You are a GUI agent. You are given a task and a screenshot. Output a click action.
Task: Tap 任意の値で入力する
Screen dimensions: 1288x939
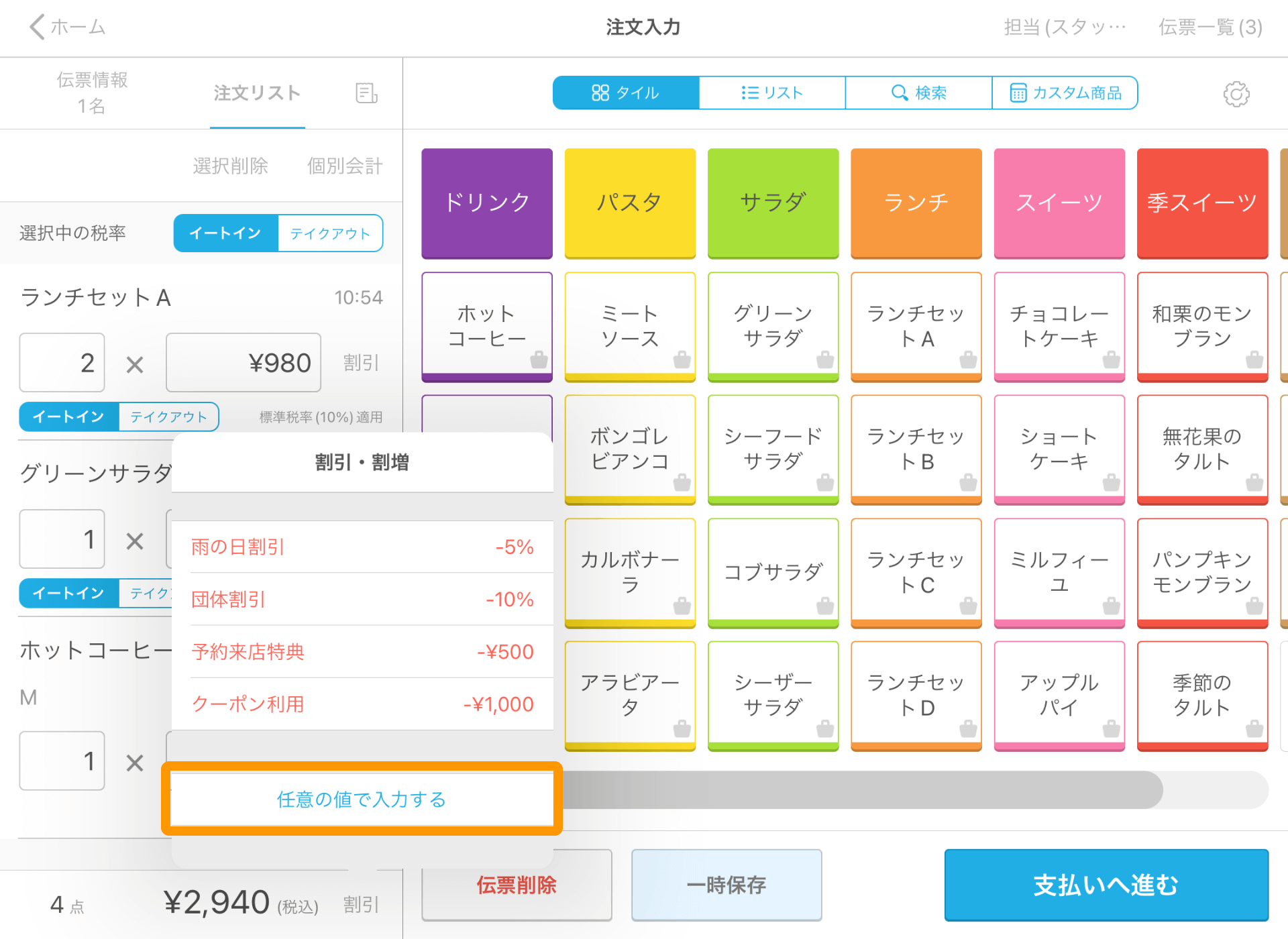coord(362,799)
